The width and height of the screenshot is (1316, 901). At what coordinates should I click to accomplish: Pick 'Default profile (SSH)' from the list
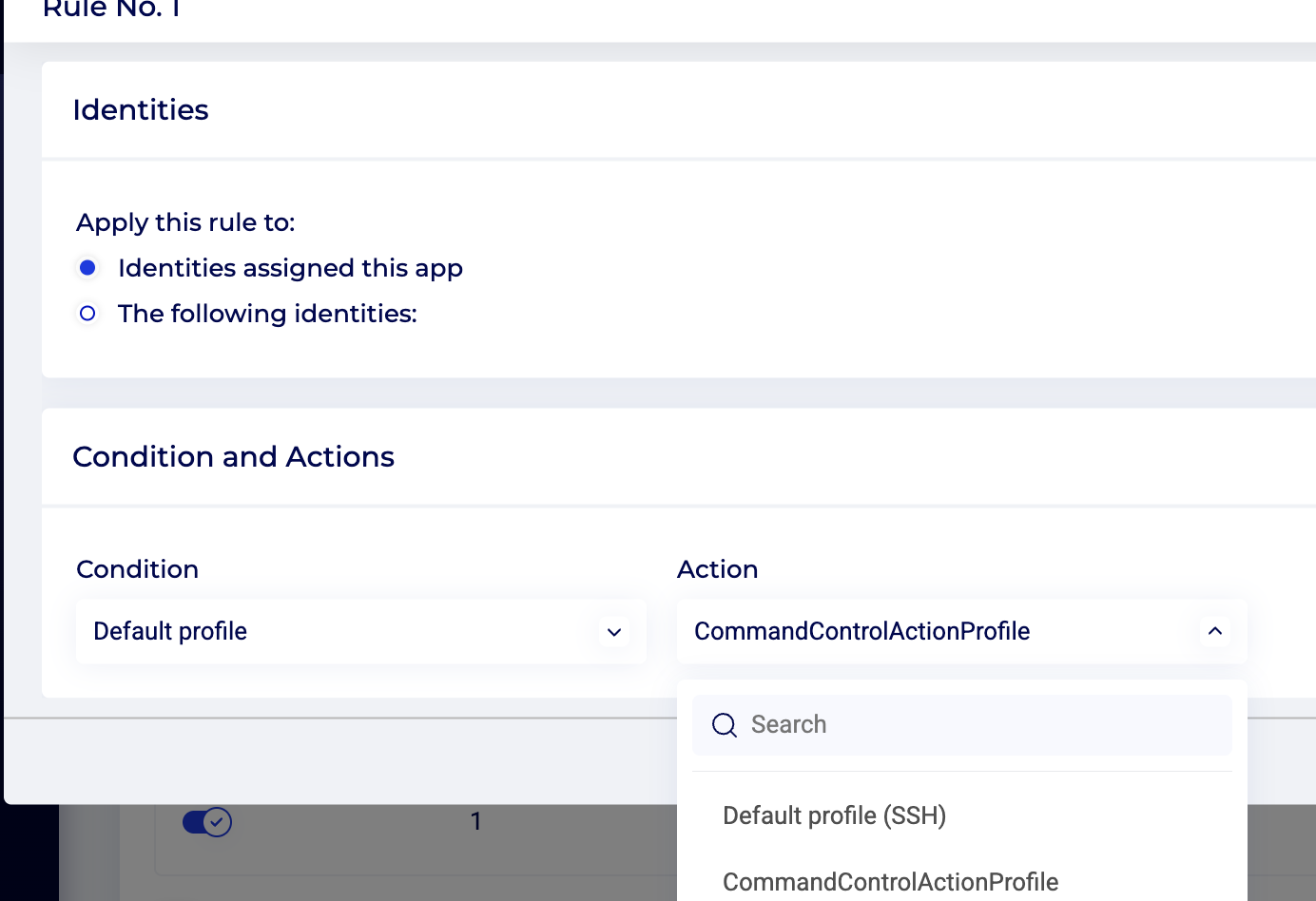834,815
